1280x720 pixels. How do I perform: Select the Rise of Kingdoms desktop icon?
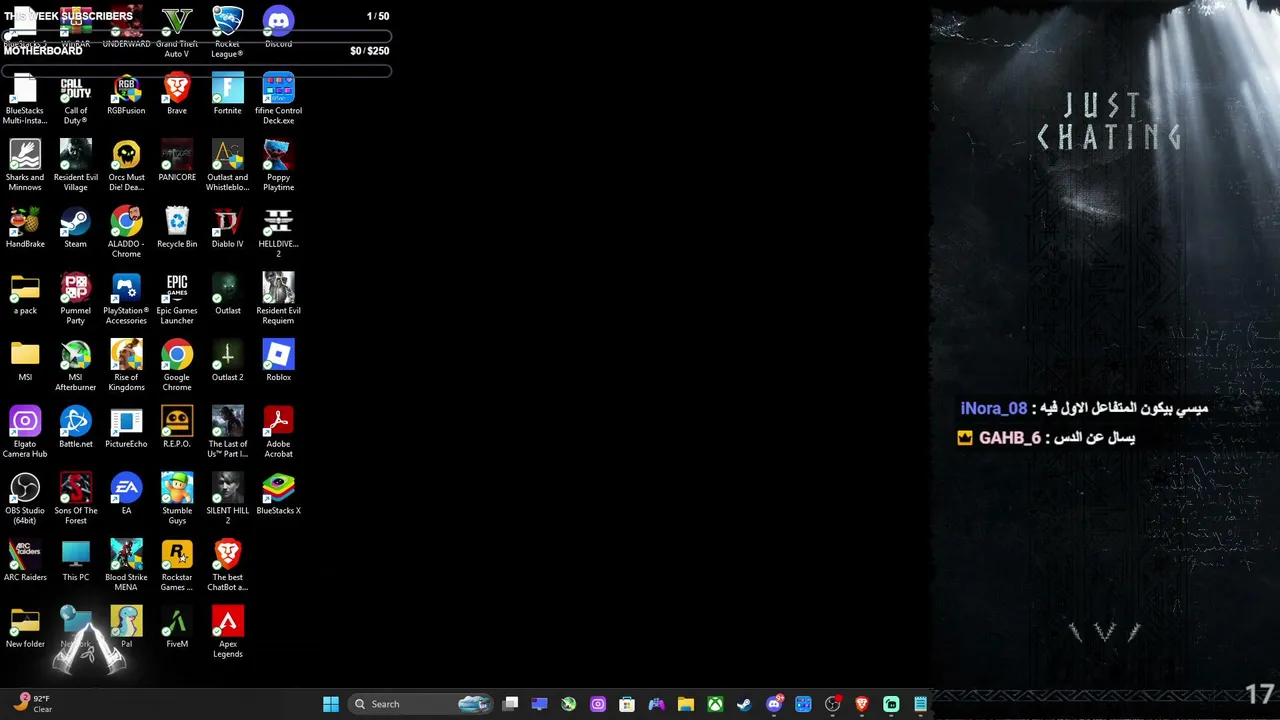(126, 366)
